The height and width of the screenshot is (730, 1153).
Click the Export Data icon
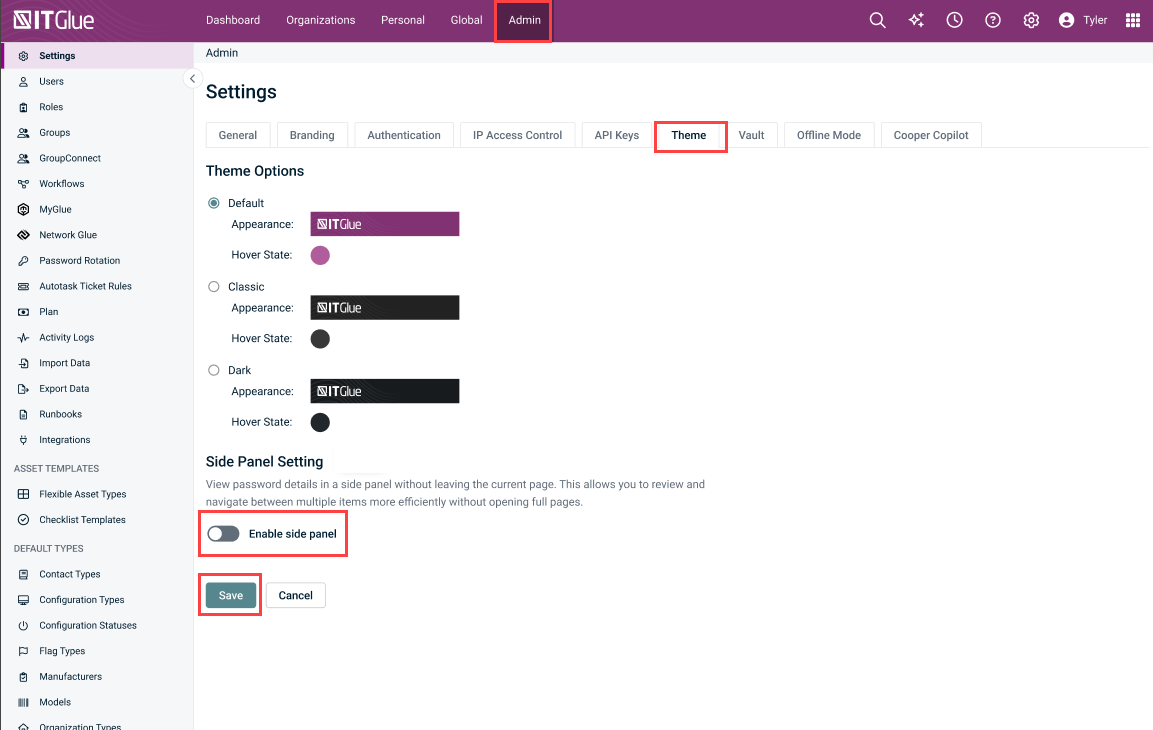coord(24,389)
